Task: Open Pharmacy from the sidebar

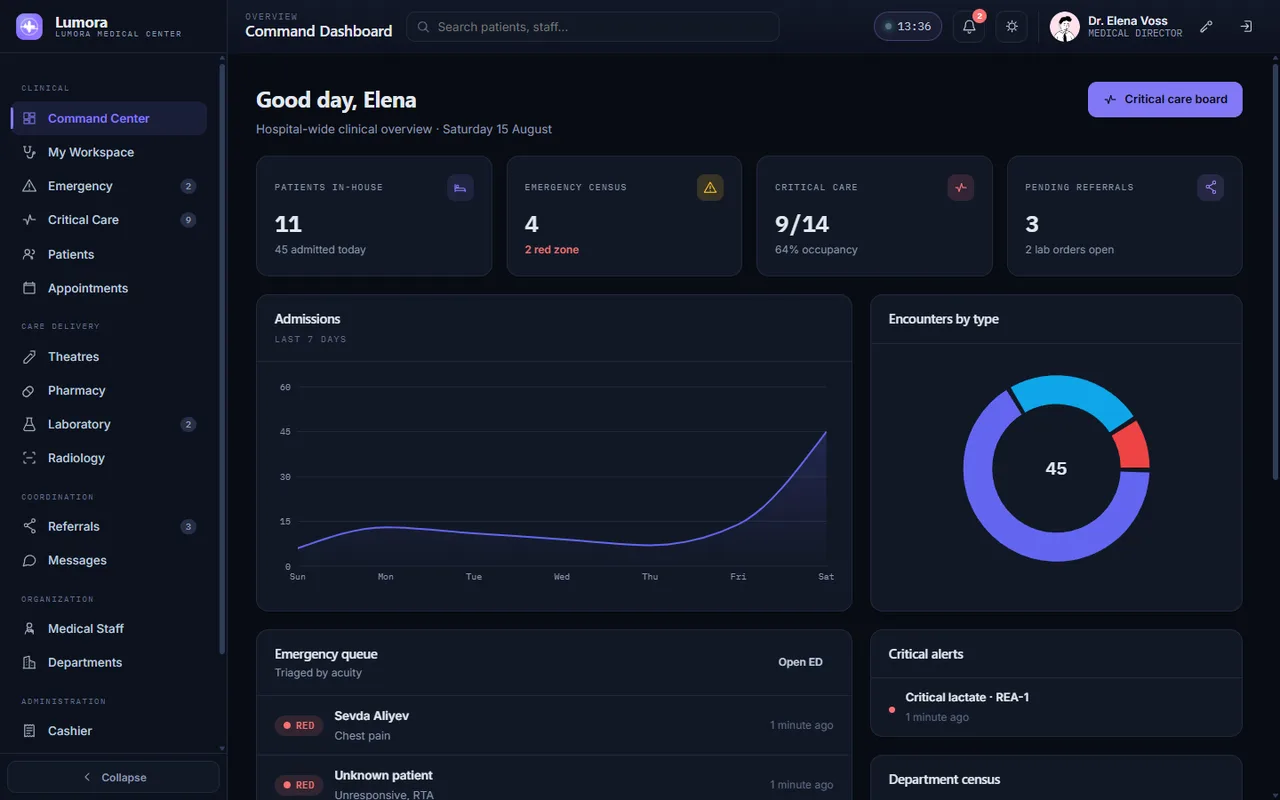Action: (x=109, y=390)
